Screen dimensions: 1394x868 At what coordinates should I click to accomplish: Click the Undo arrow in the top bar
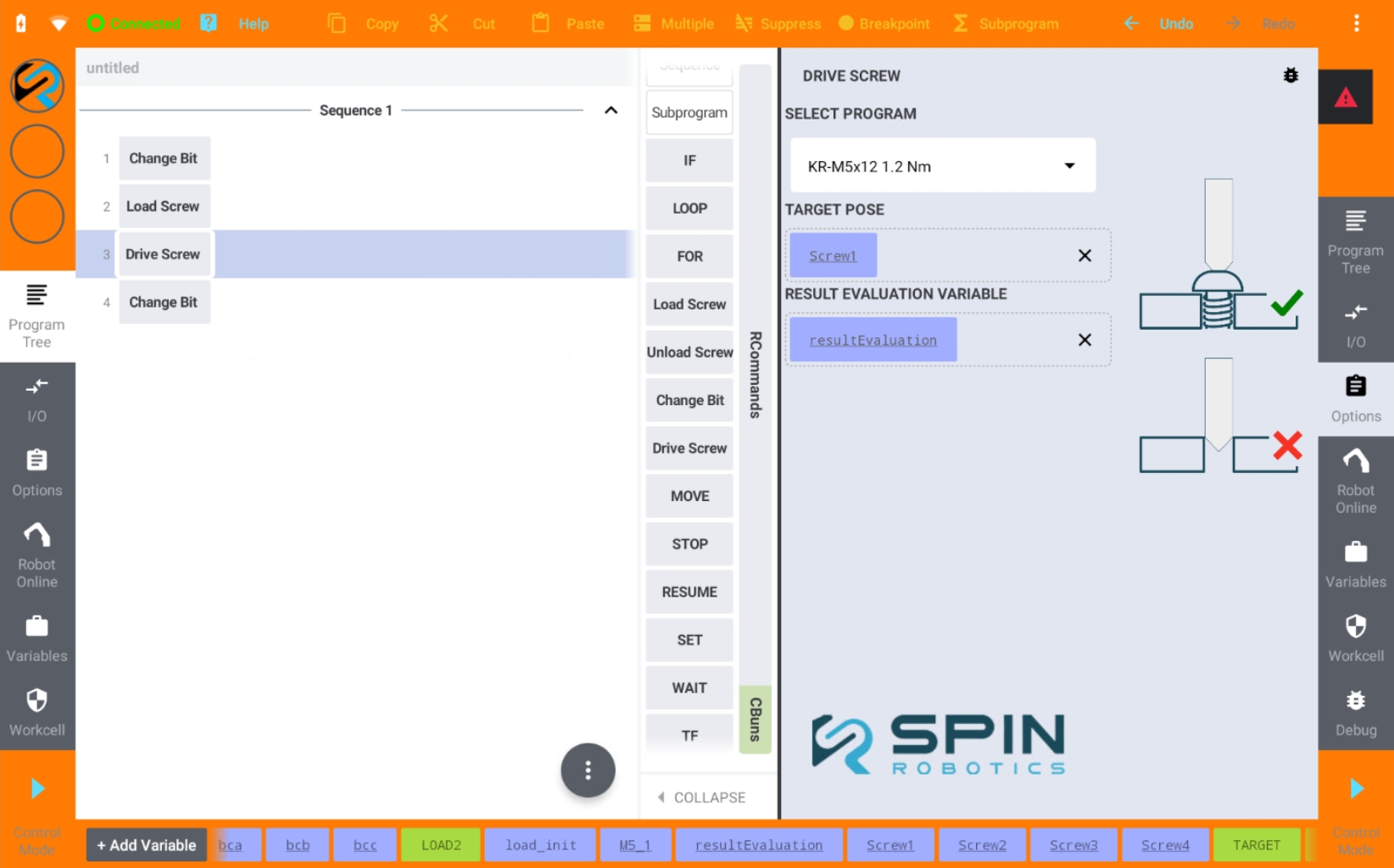point(1158,24)
